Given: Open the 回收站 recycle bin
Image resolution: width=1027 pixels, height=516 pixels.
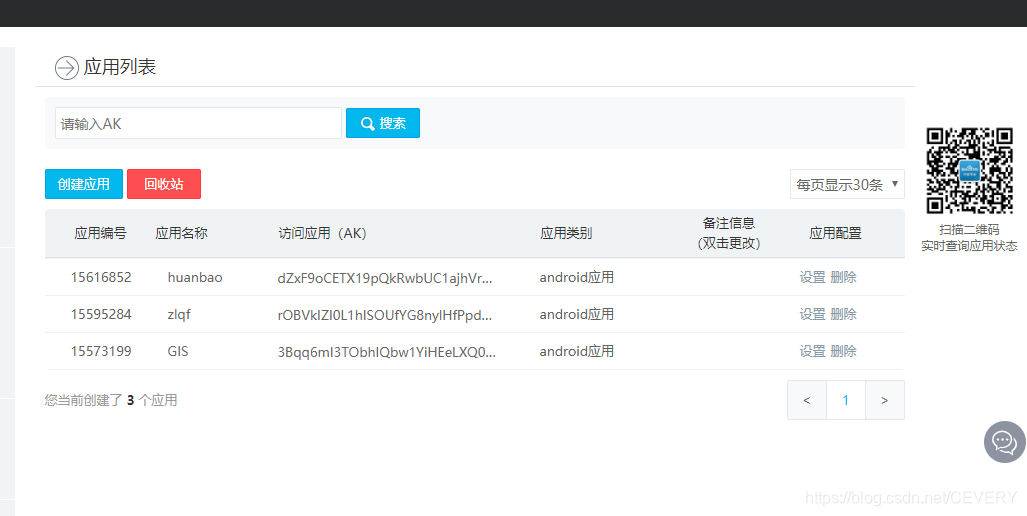Looking at the screenshot, I should 164,184.
